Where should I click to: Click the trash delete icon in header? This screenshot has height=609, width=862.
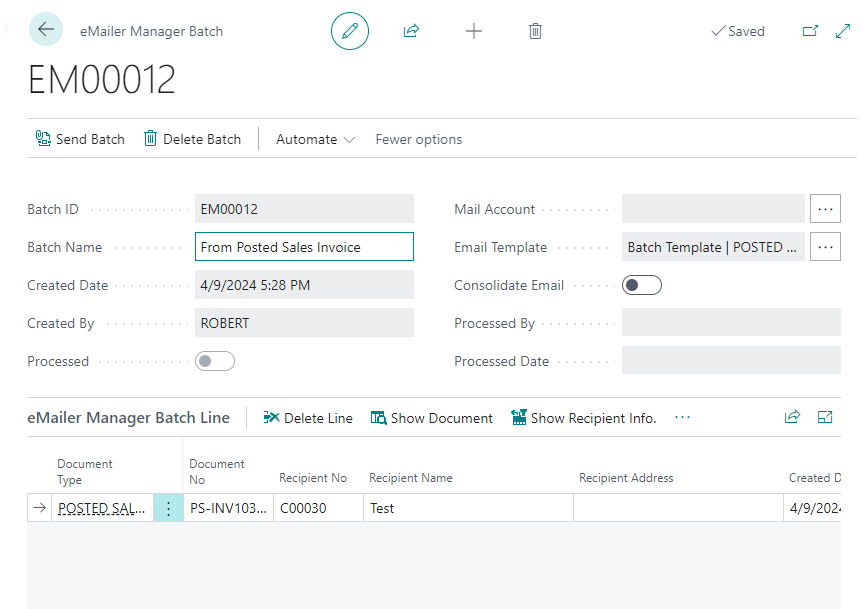(536, 31)
